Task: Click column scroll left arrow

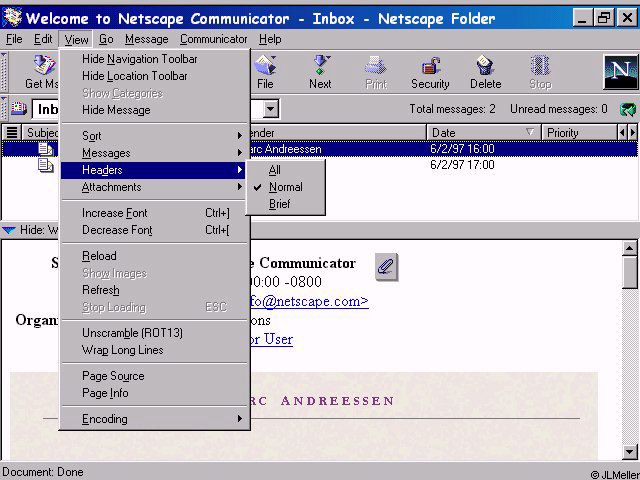Action: (x=622, y=133)
